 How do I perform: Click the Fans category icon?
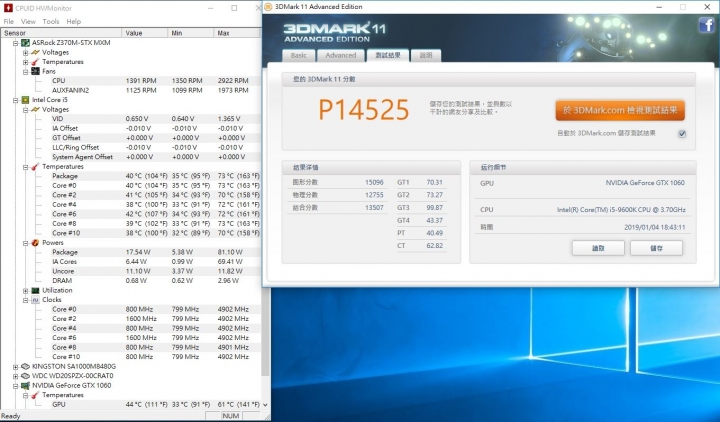click(35, 71)
